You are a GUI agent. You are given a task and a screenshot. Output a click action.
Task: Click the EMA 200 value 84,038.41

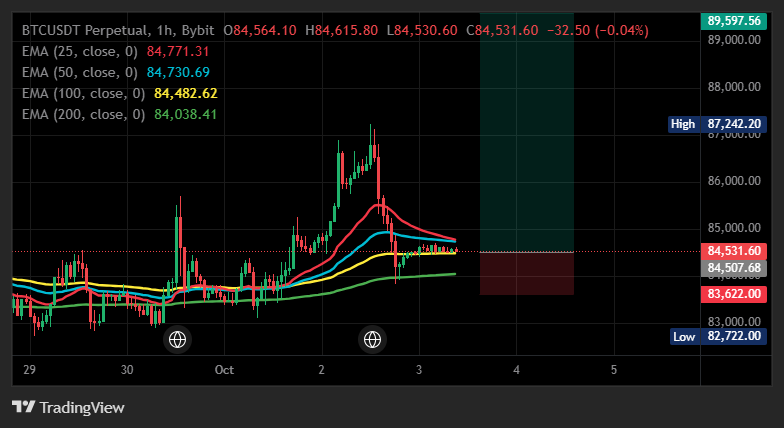(x=186, y=114)
